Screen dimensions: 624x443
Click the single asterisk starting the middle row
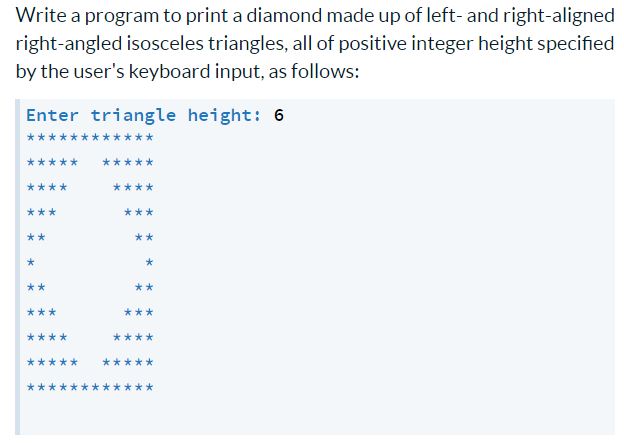point(31,263)
